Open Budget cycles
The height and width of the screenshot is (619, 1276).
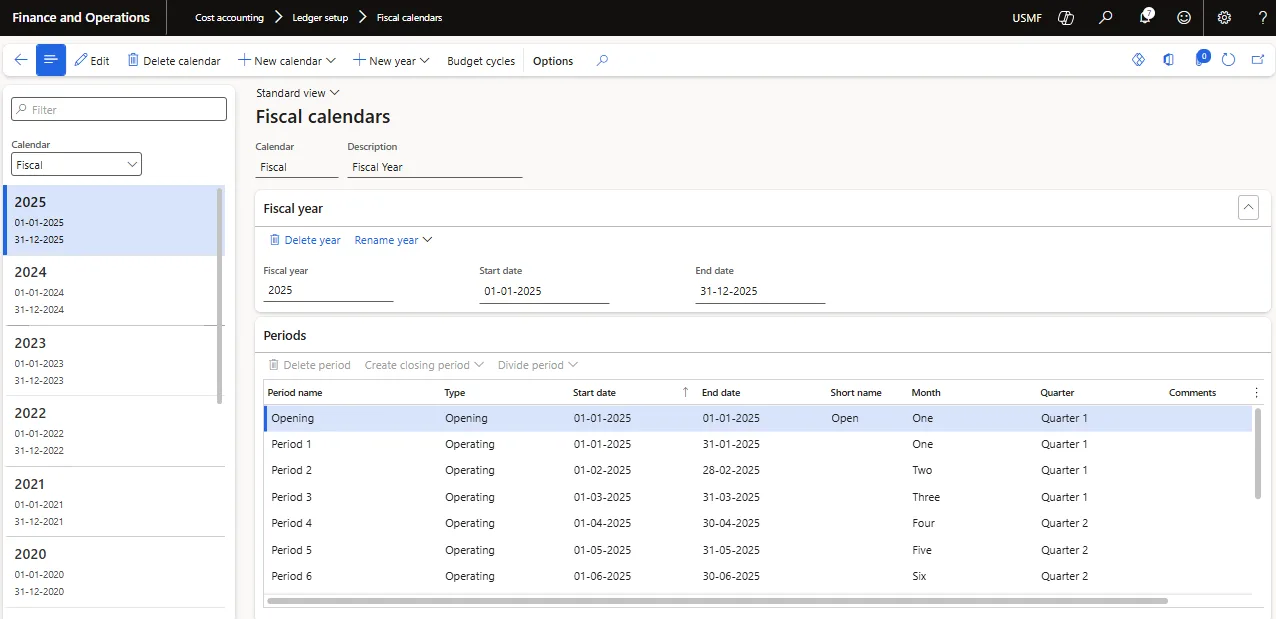click(x=481, y=61)
